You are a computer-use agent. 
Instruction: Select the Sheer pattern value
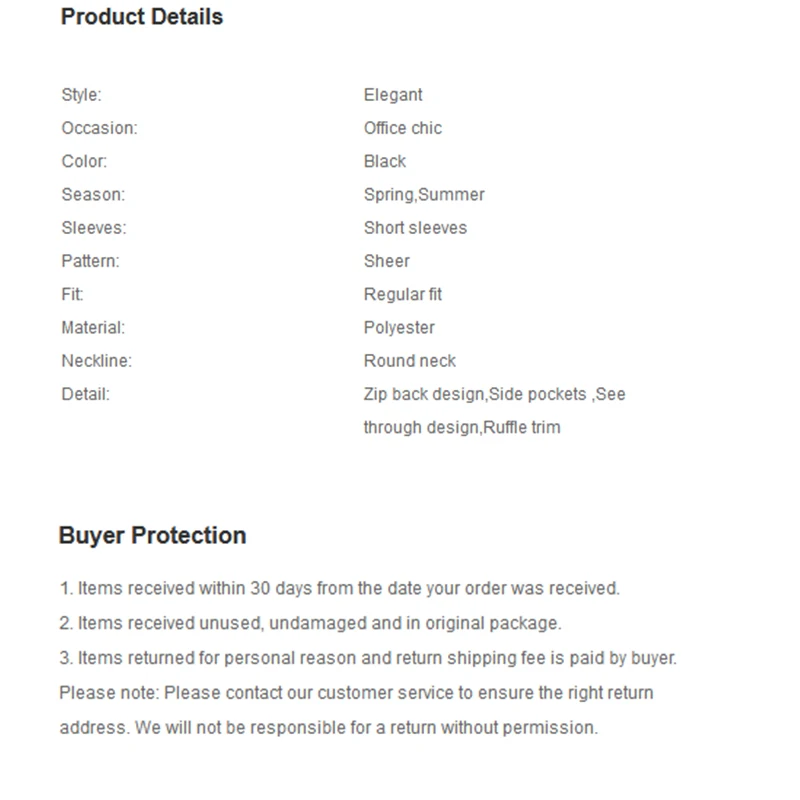tap(387, 261)
